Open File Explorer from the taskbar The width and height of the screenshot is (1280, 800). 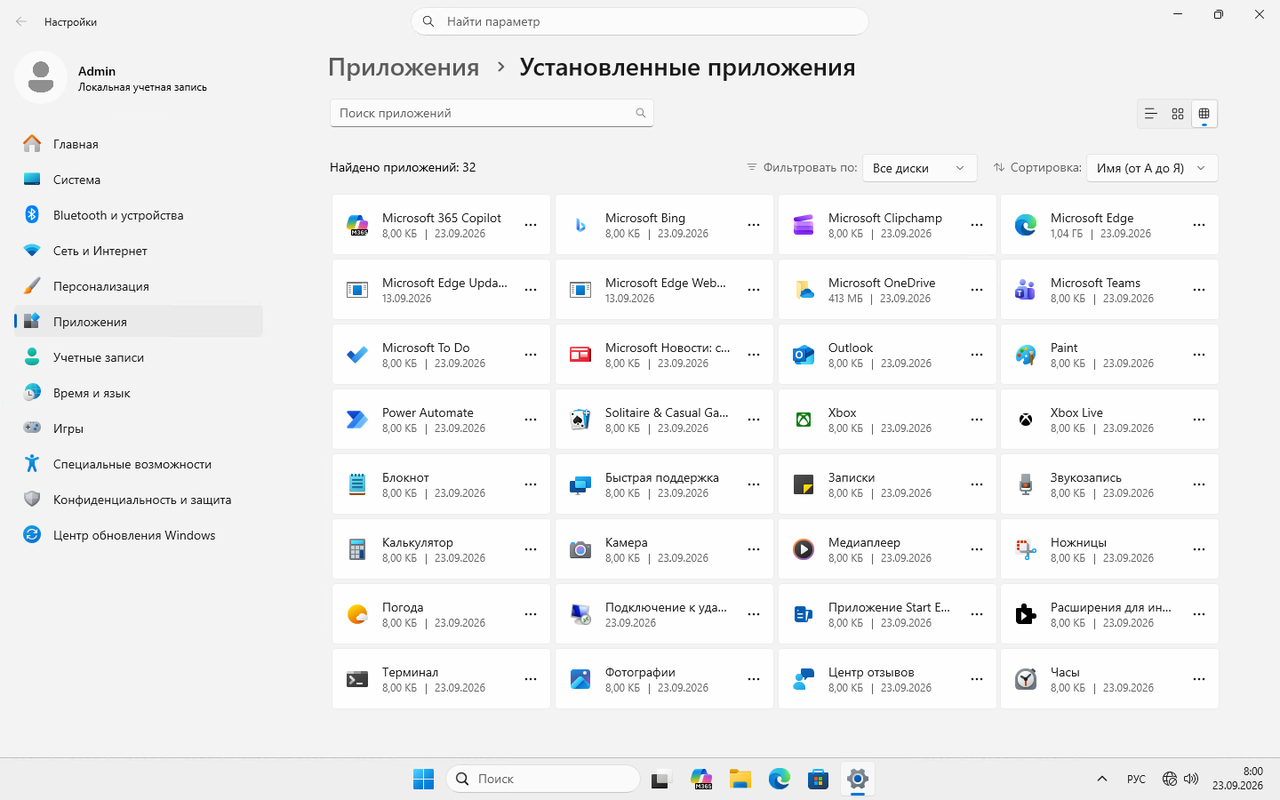coord(740,779)
